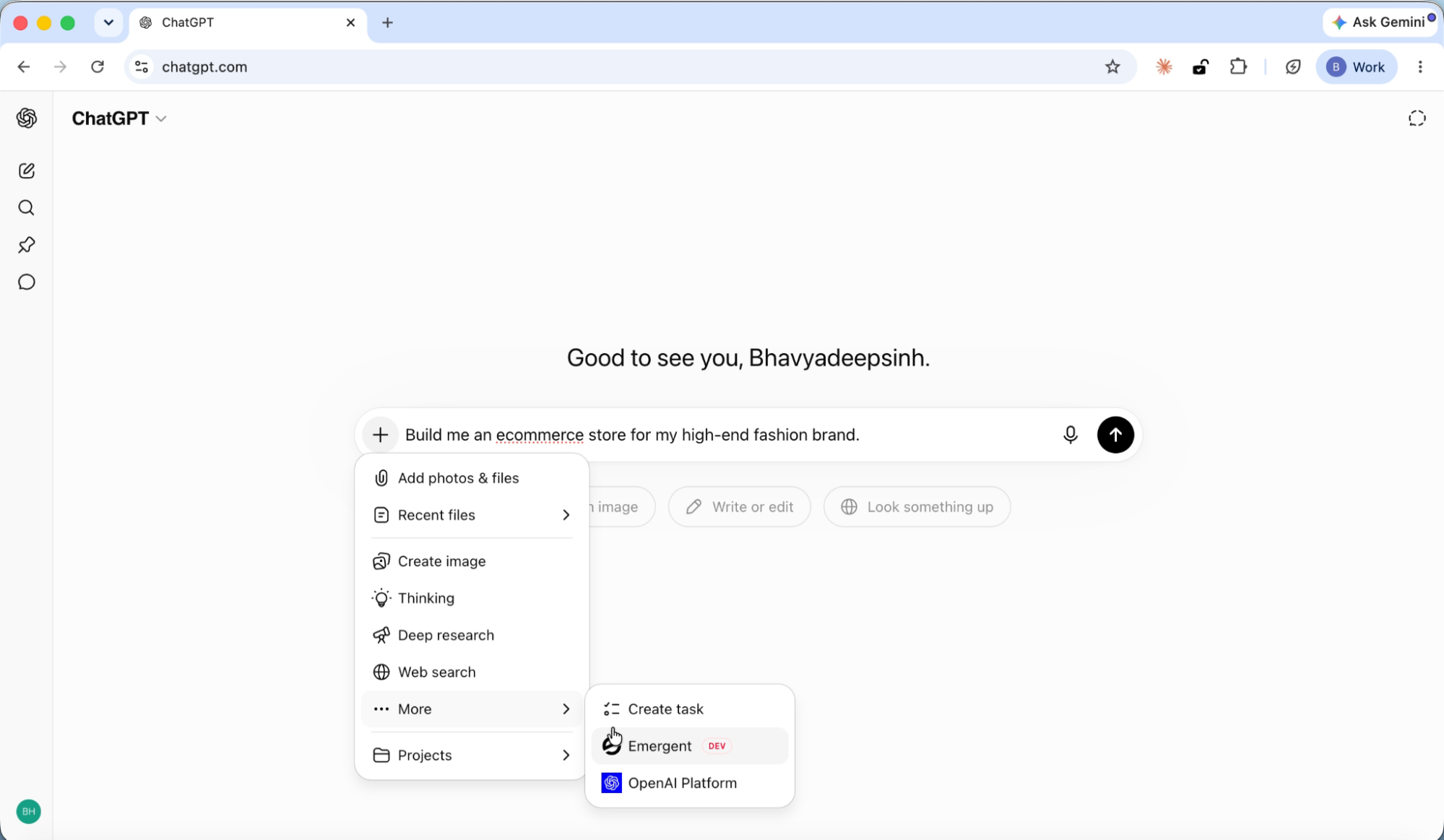
Task: Open the Work profile button
Action: [1356, 66]
